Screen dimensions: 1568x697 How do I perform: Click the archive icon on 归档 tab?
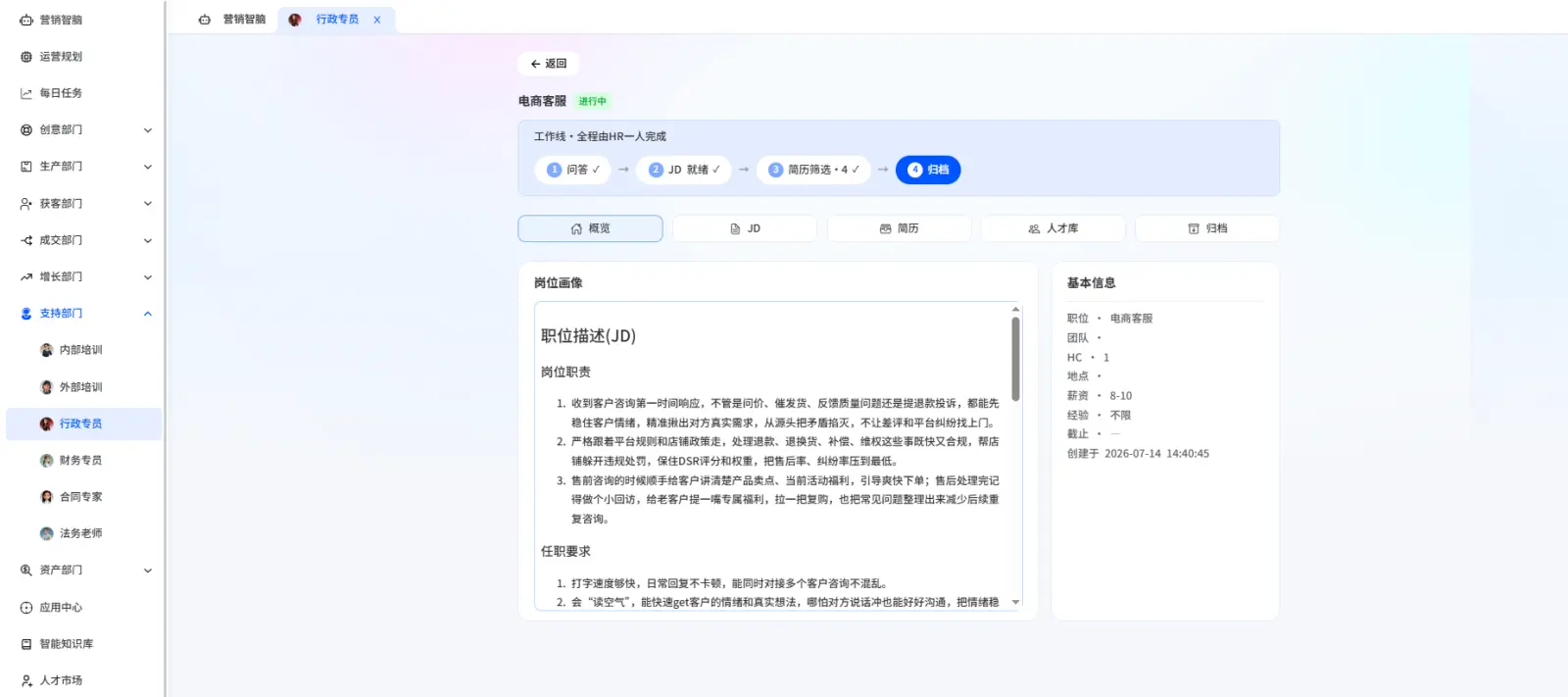click(x=1194, y=228)
